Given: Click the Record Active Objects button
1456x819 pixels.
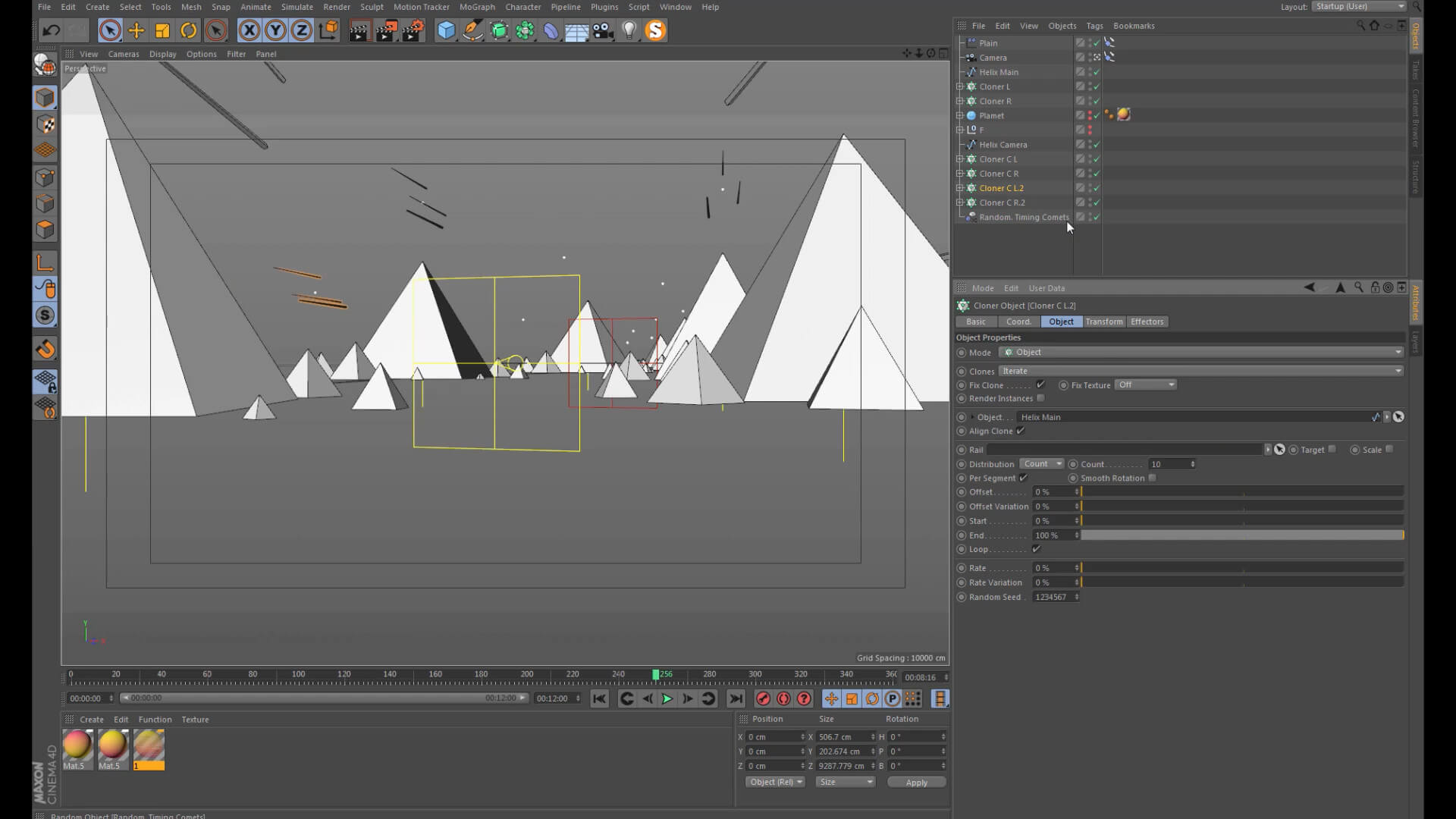Looking at the screenshot, I should tap(763, 698).
